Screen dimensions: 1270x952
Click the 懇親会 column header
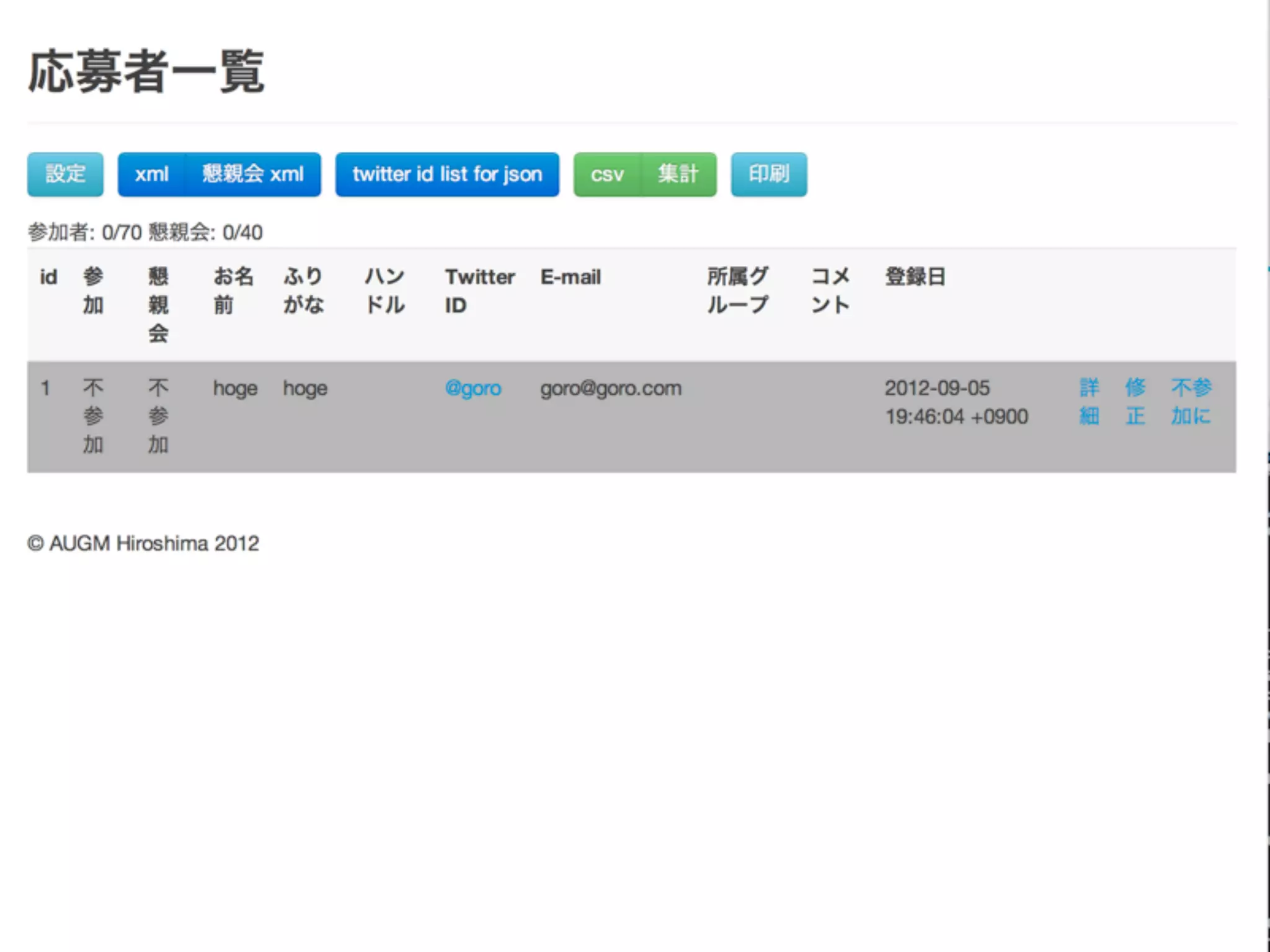(x=158, y=304)
